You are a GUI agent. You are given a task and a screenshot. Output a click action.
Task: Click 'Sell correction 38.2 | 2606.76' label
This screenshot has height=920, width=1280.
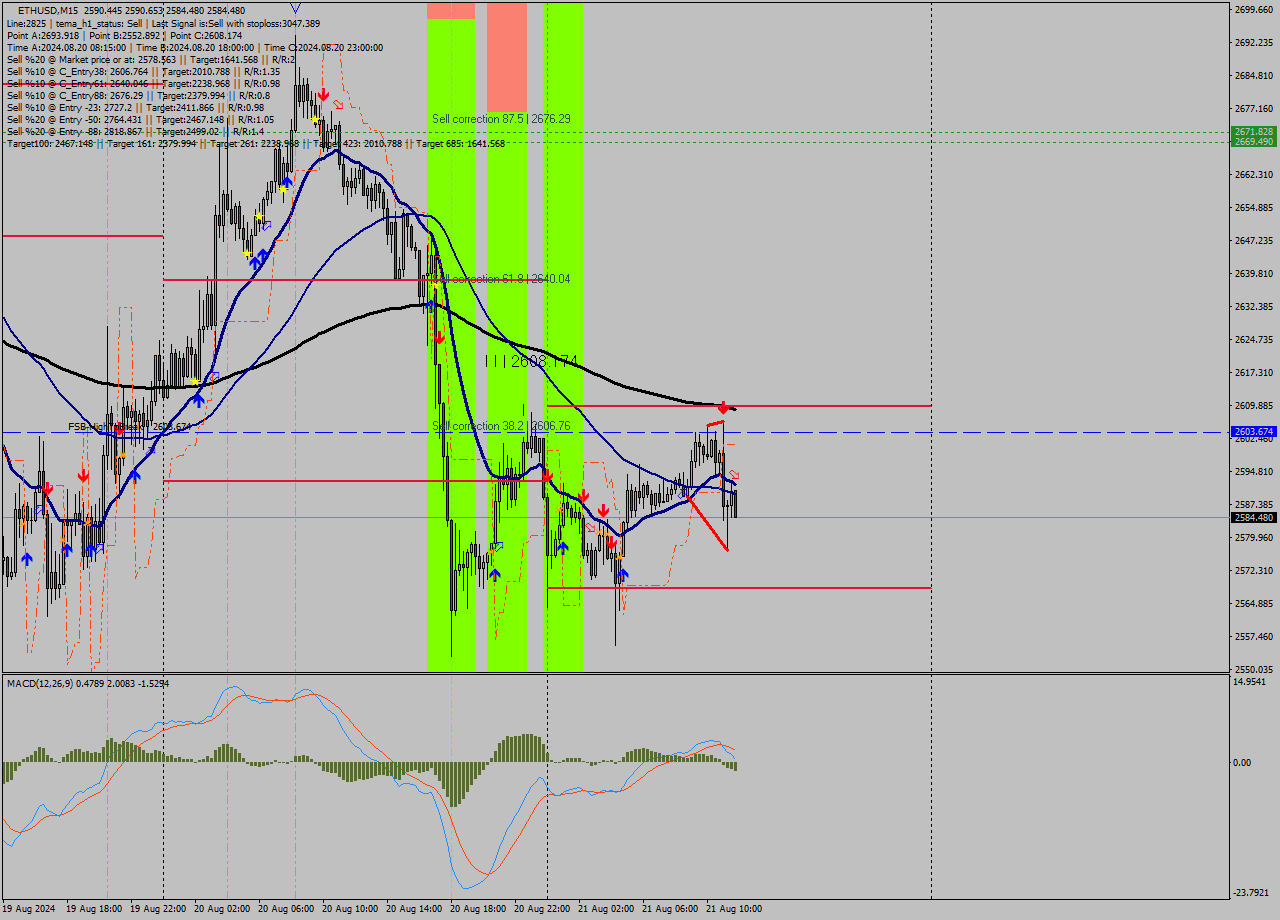[501, 426]
